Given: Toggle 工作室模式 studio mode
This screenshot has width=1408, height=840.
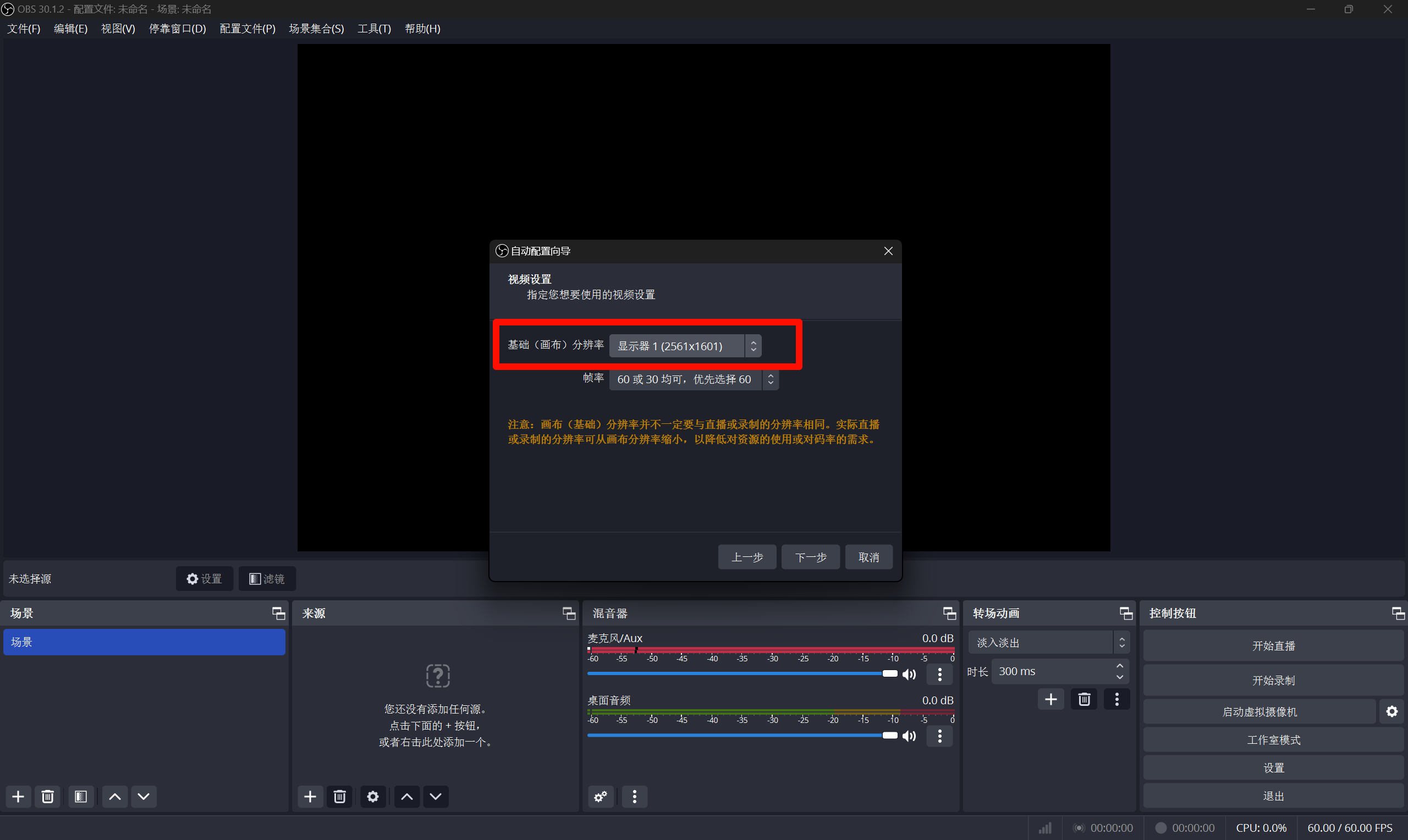Looking at the screenshot, I should click(1273, 740).
